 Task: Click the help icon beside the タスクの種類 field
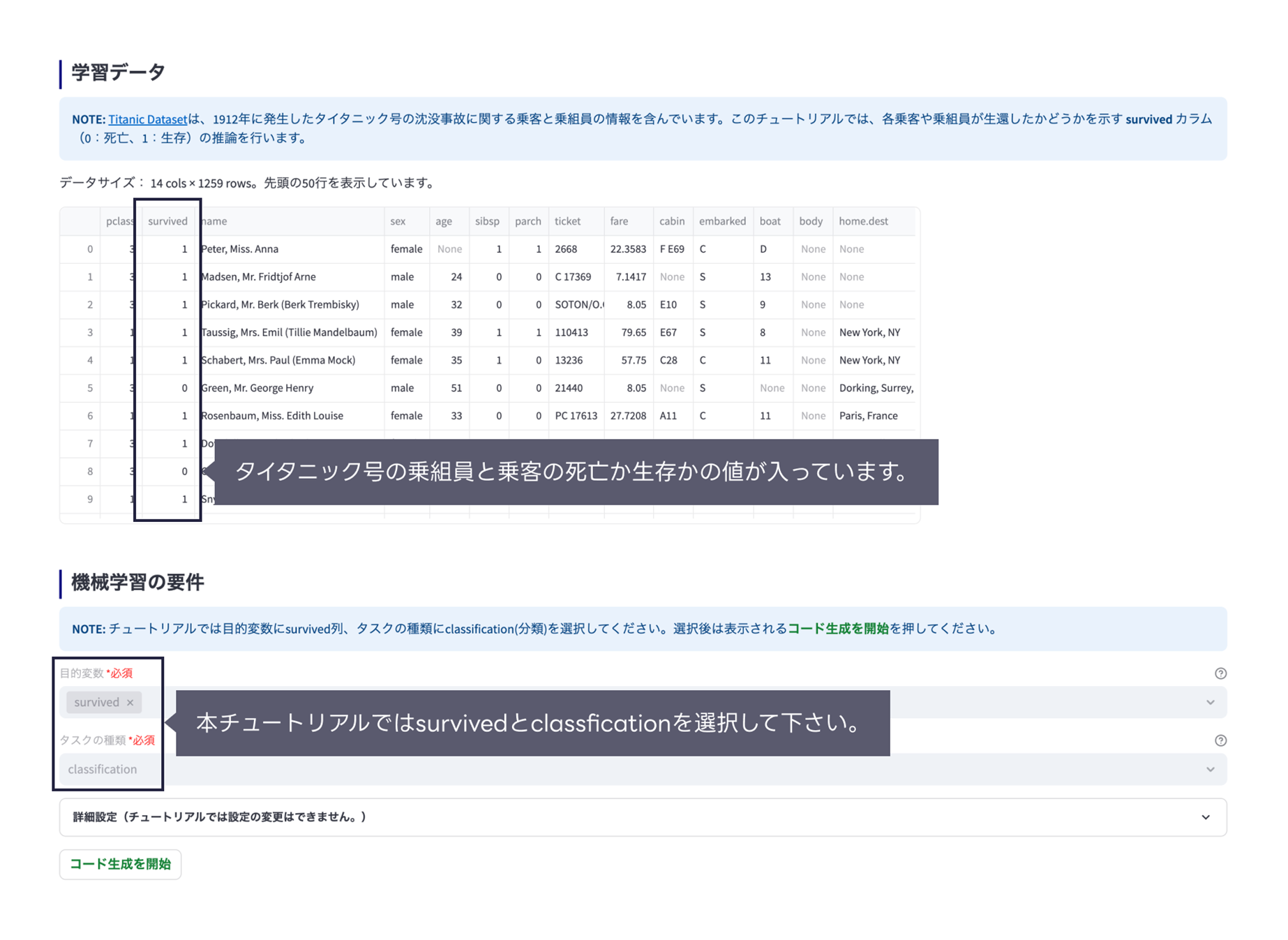[x=1221, y=740]
